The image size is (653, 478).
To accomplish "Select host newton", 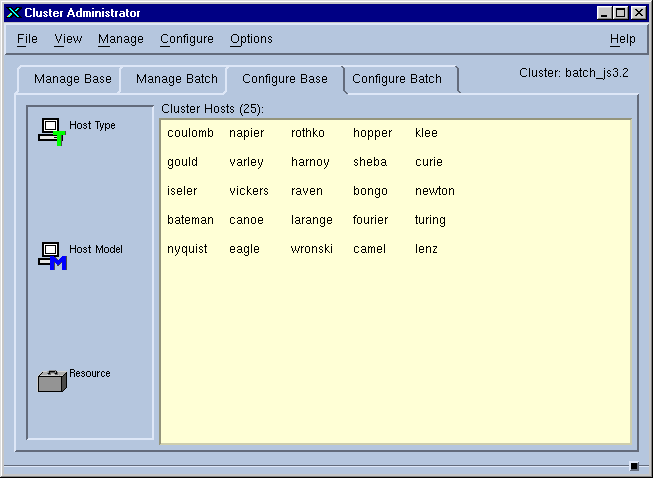I will click(435, 191).
